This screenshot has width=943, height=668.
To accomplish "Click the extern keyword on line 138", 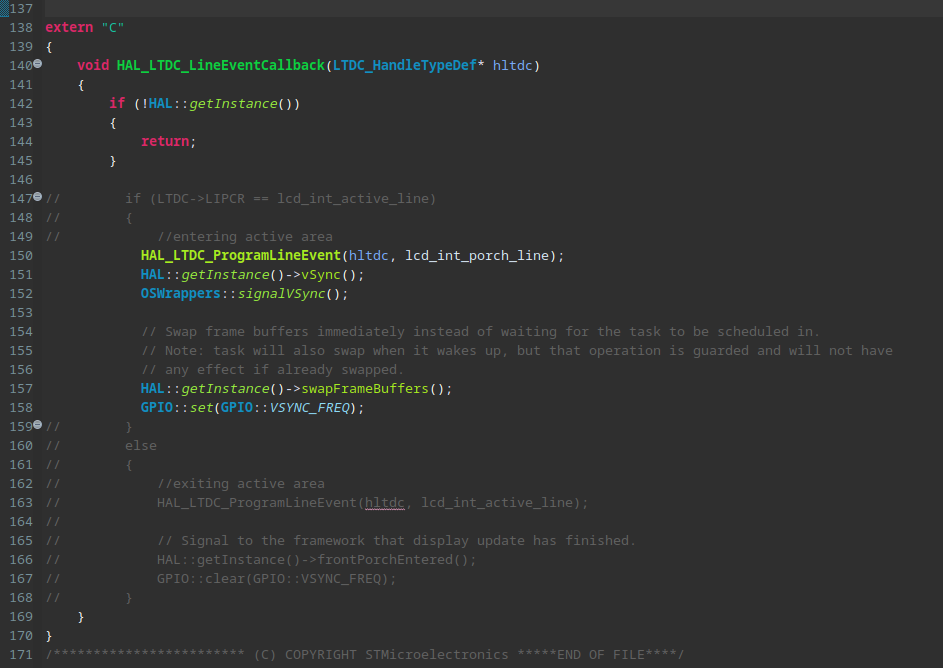I will coord(69,28).
